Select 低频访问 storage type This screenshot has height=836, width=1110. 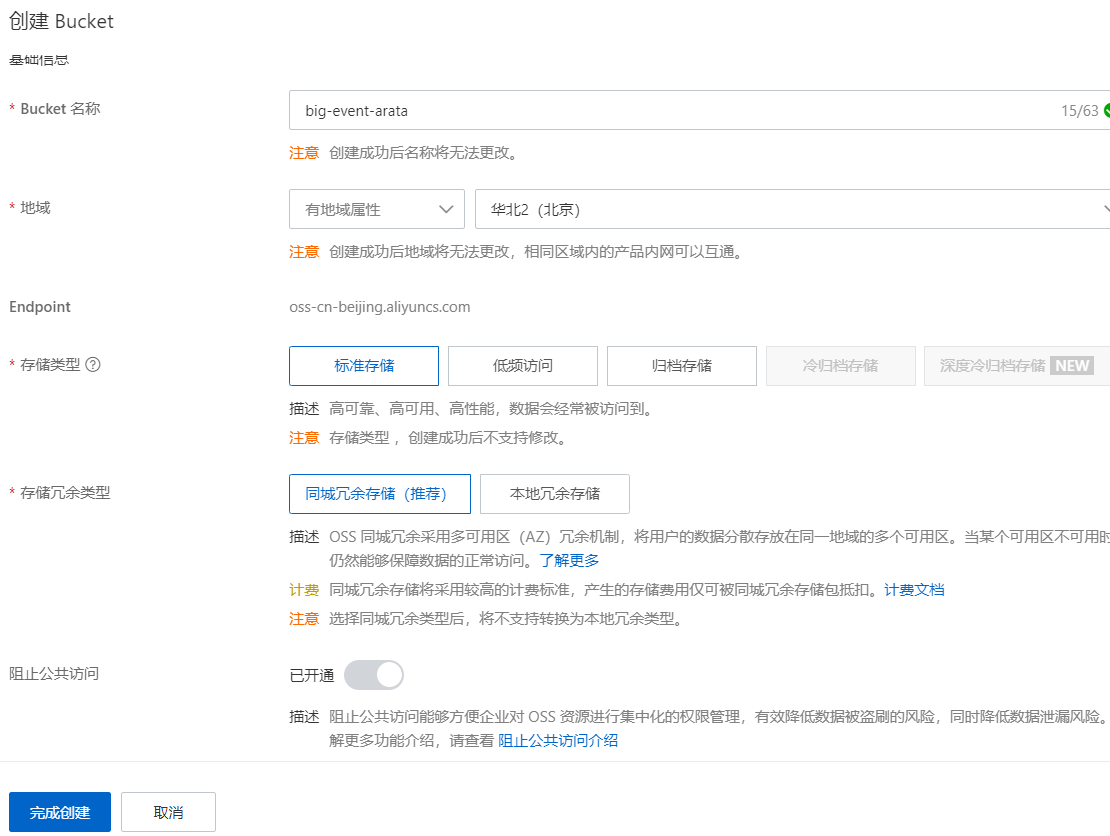[x=522, y=365]
